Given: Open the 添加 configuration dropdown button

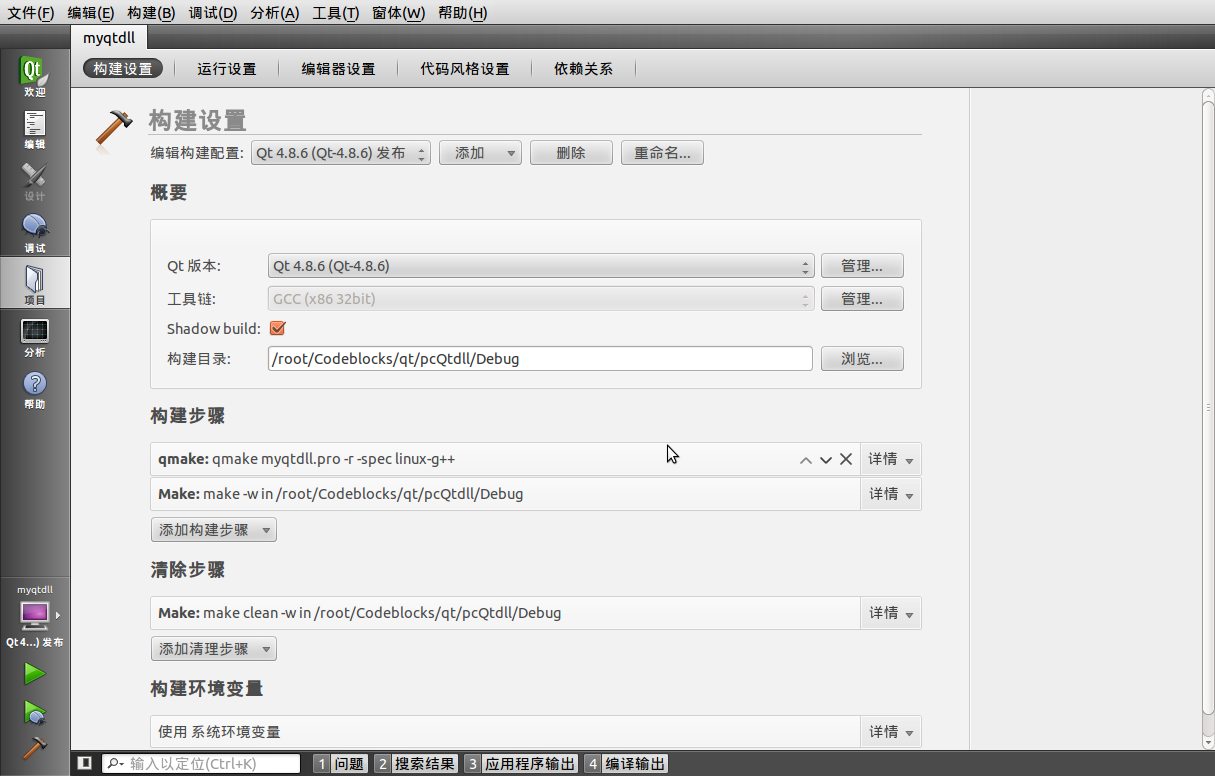Looking at the screenshot, I should tap(480, 153).
